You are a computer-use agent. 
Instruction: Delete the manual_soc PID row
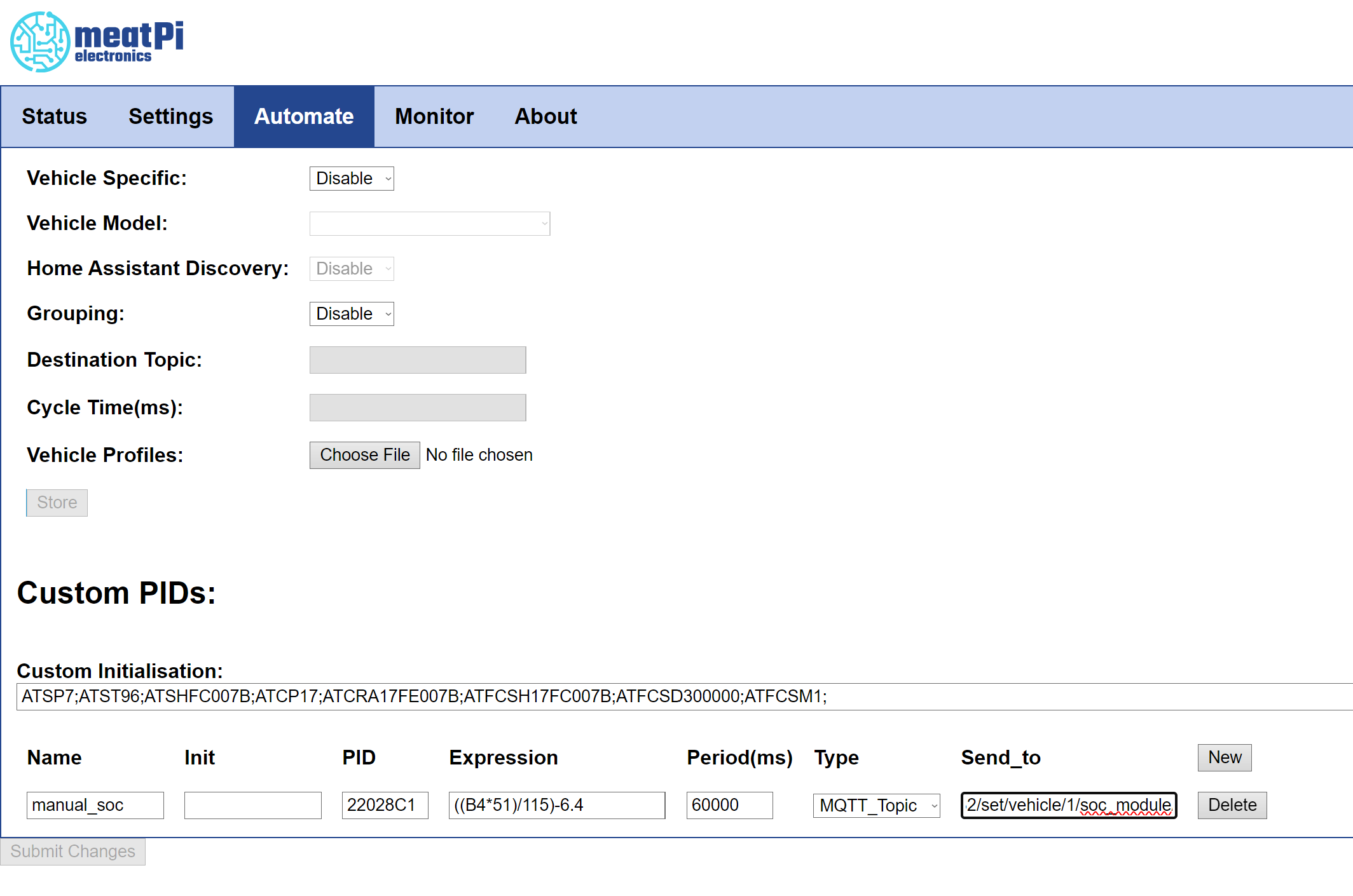[x=1232, y=805]
